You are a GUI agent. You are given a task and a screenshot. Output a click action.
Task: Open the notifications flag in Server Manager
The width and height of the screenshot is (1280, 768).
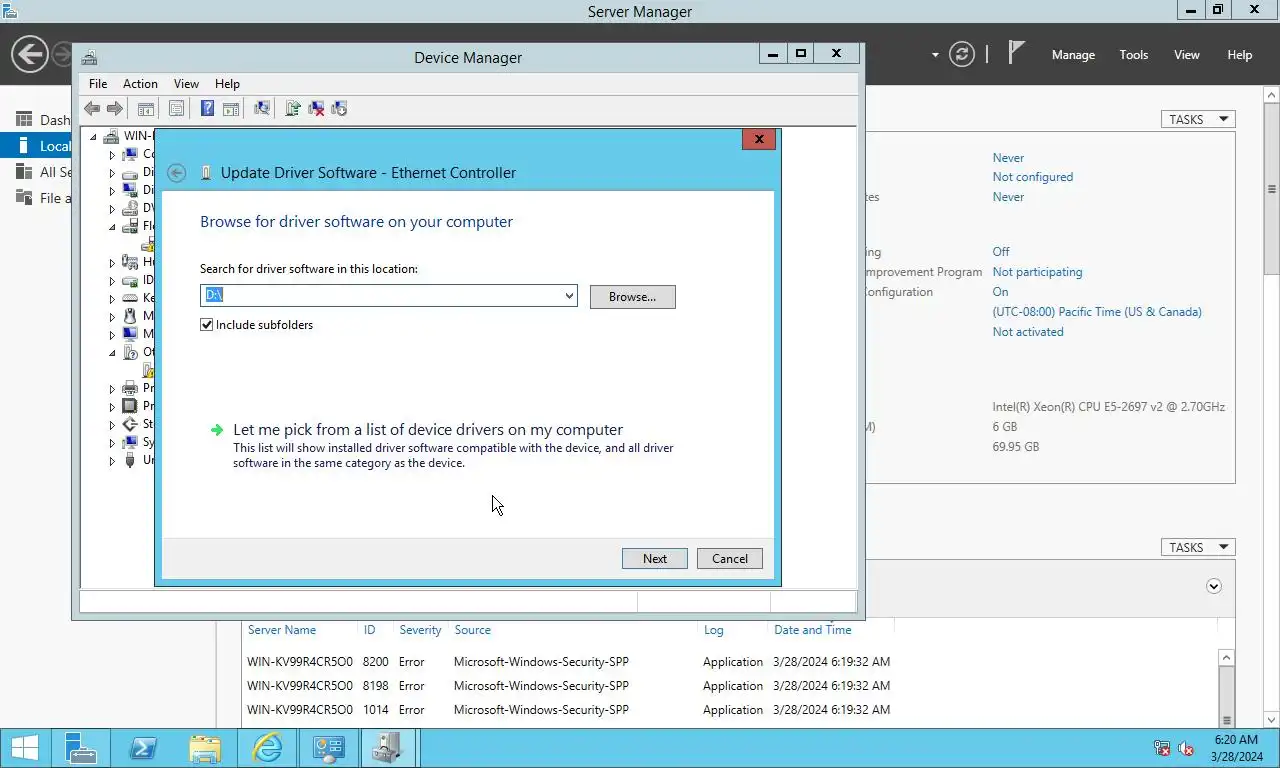1016,53
